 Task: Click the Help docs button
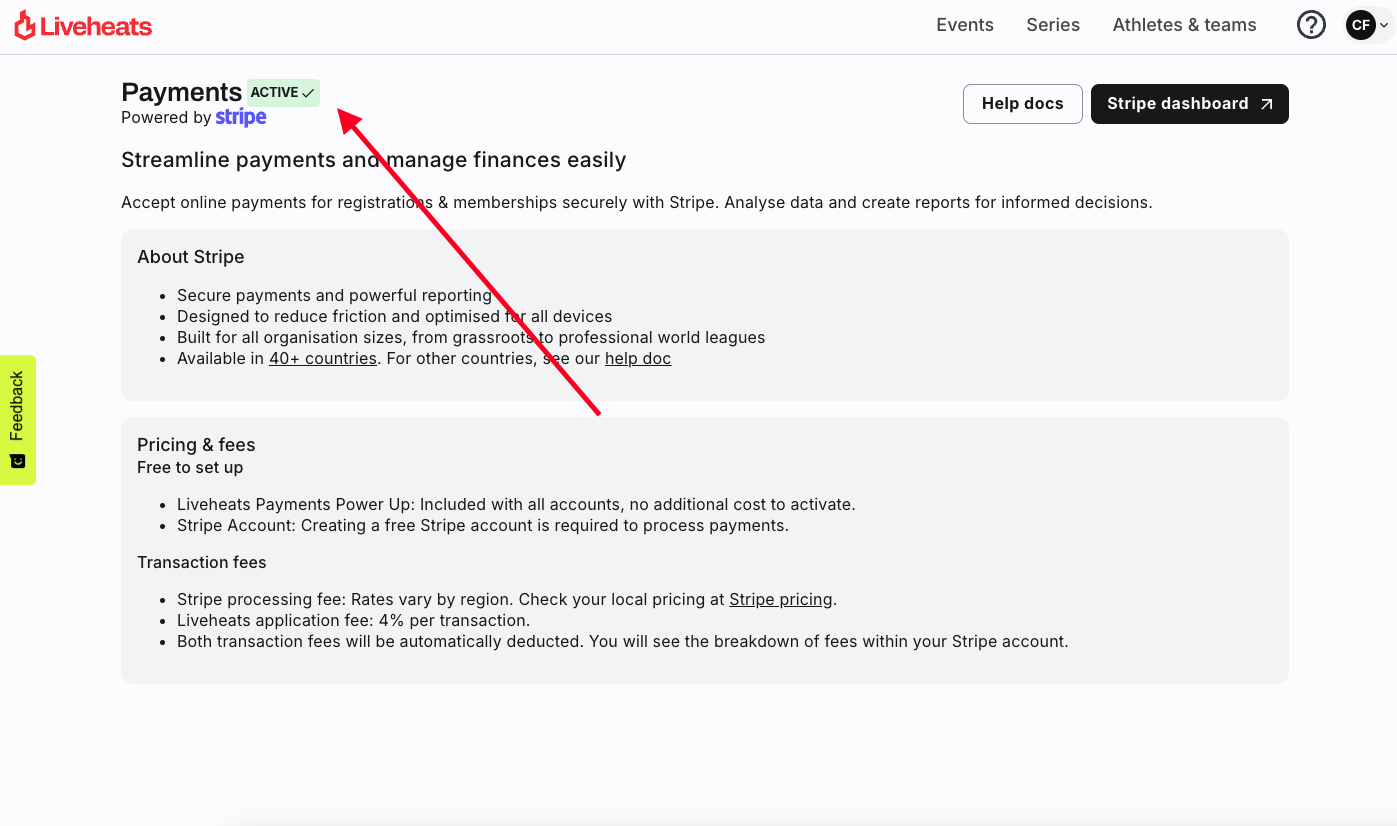[1023, 104]
